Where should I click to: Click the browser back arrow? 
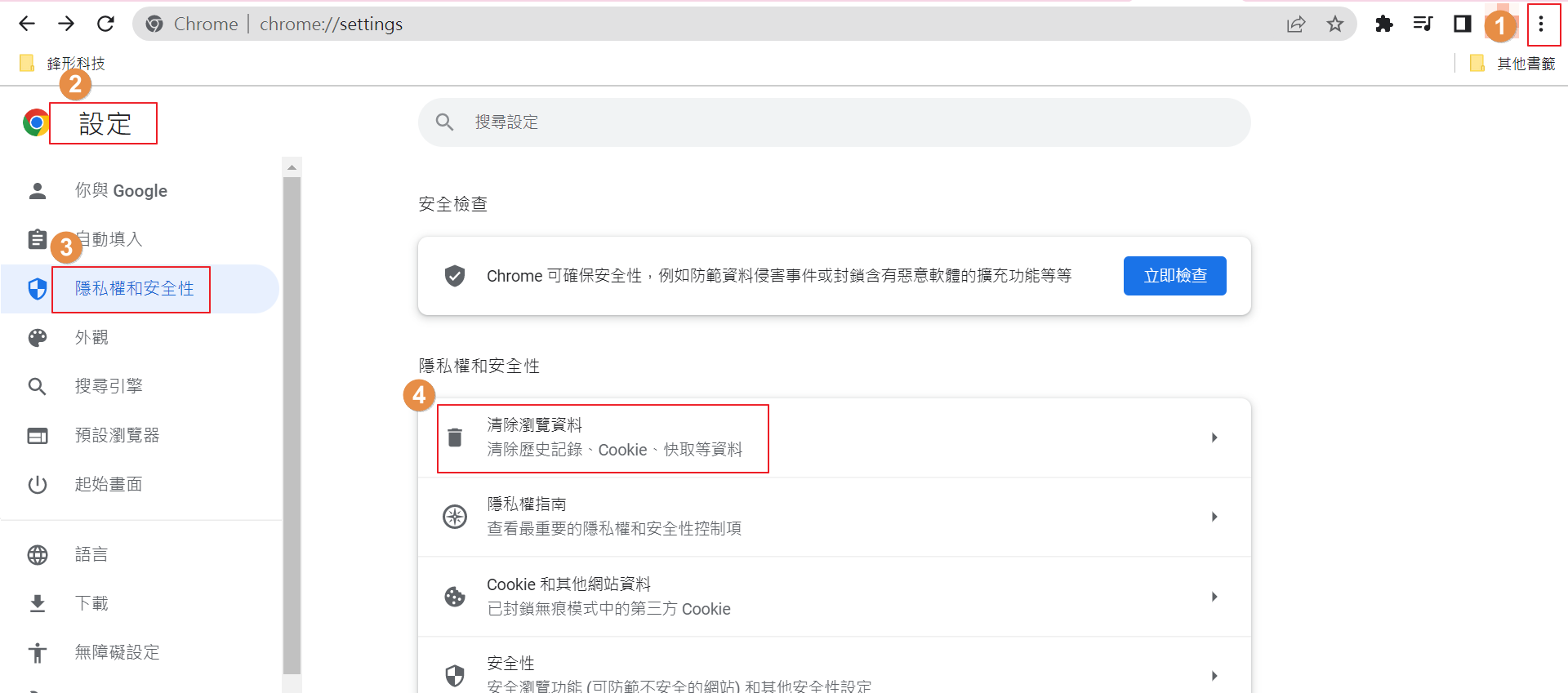tap(27, 24)
